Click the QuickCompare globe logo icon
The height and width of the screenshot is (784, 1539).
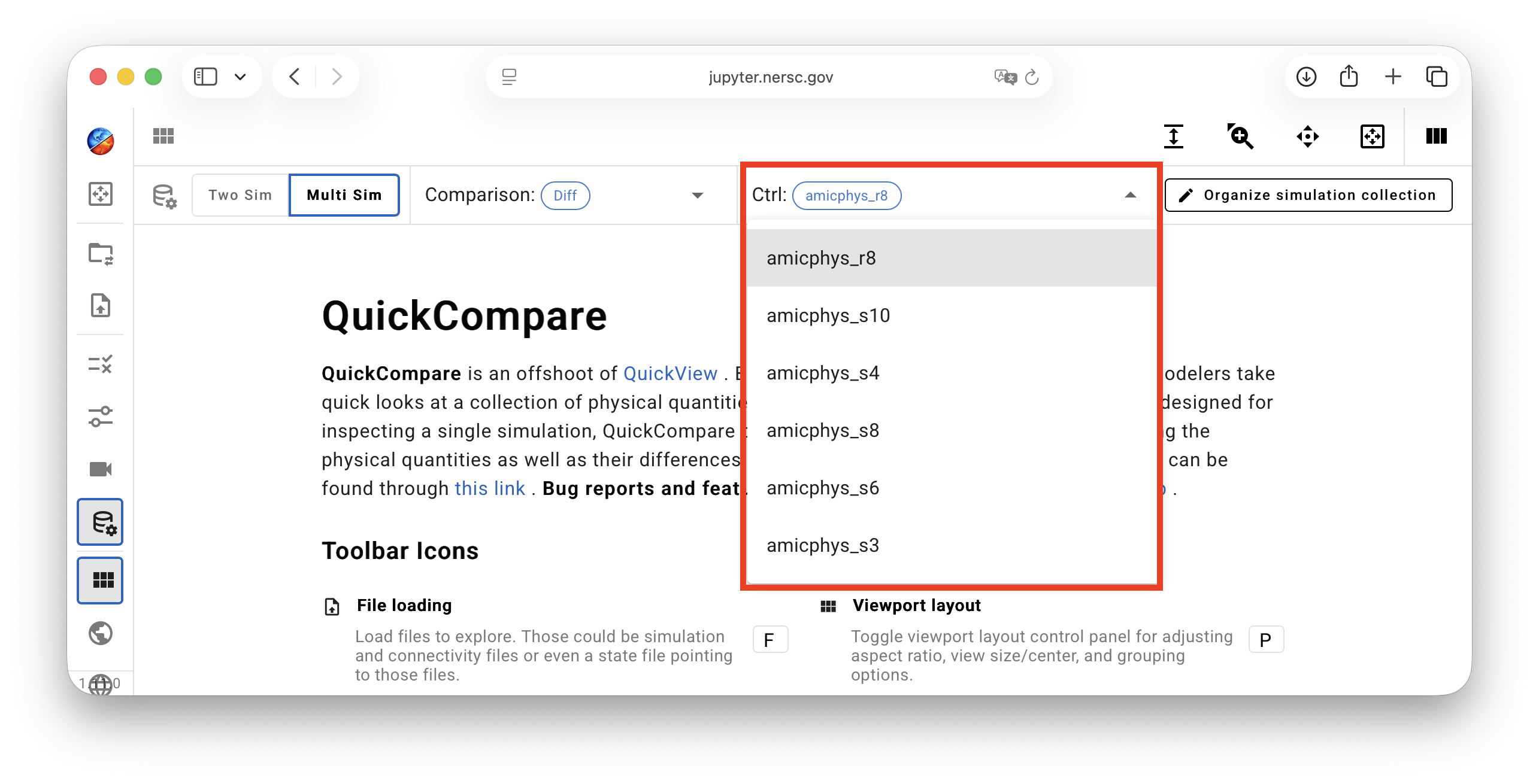click(x=100, y=141)
